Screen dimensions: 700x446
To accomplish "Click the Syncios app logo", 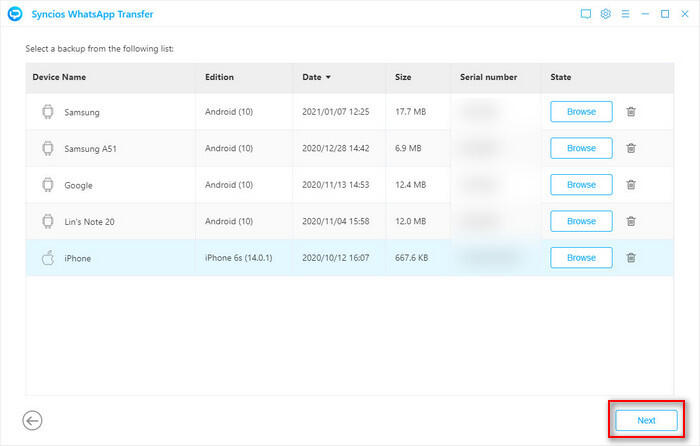I will [x=15, y=14].
